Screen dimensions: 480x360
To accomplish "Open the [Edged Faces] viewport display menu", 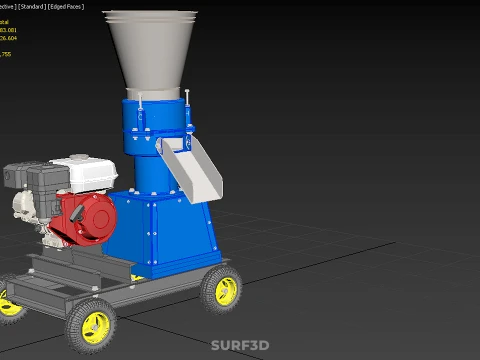I will (66, 7).
